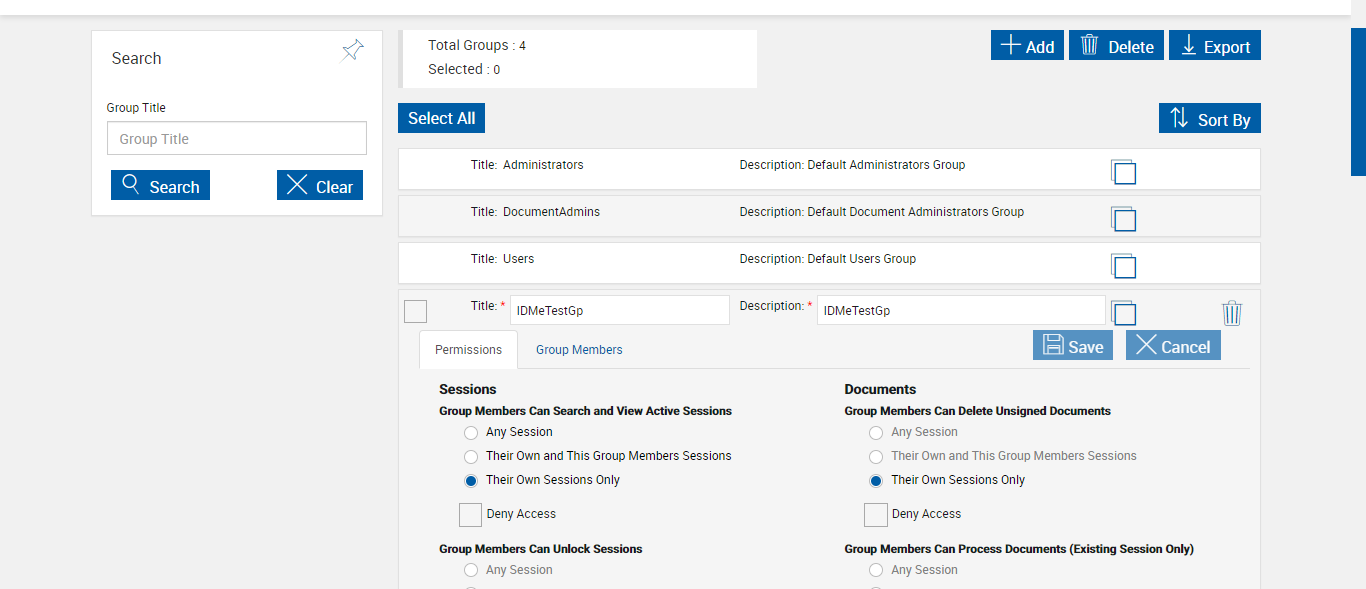Enable Deny Access under Documents
The width and height of the screenshot is (1366, 589).
coord(875,514)
